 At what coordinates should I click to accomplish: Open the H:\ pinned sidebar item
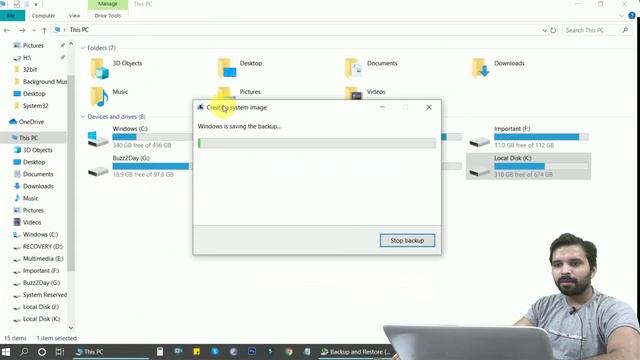[x=27, y=58]
